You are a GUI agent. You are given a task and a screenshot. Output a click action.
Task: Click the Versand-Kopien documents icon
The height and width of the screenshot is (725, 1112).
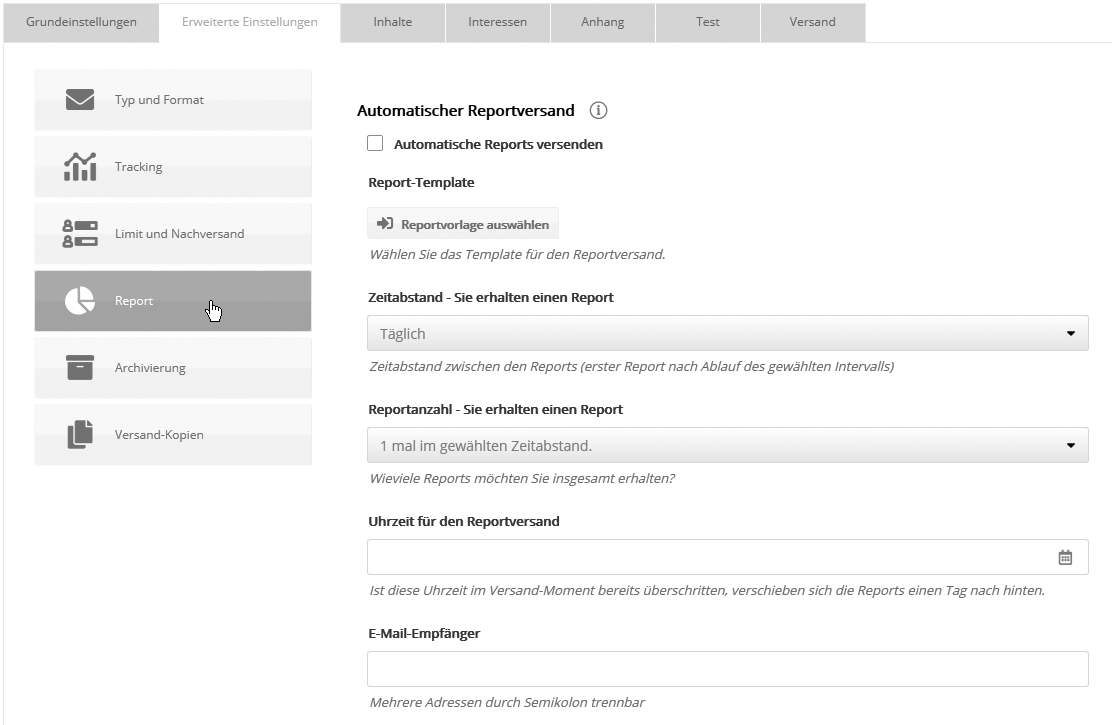tap(80, 435)
